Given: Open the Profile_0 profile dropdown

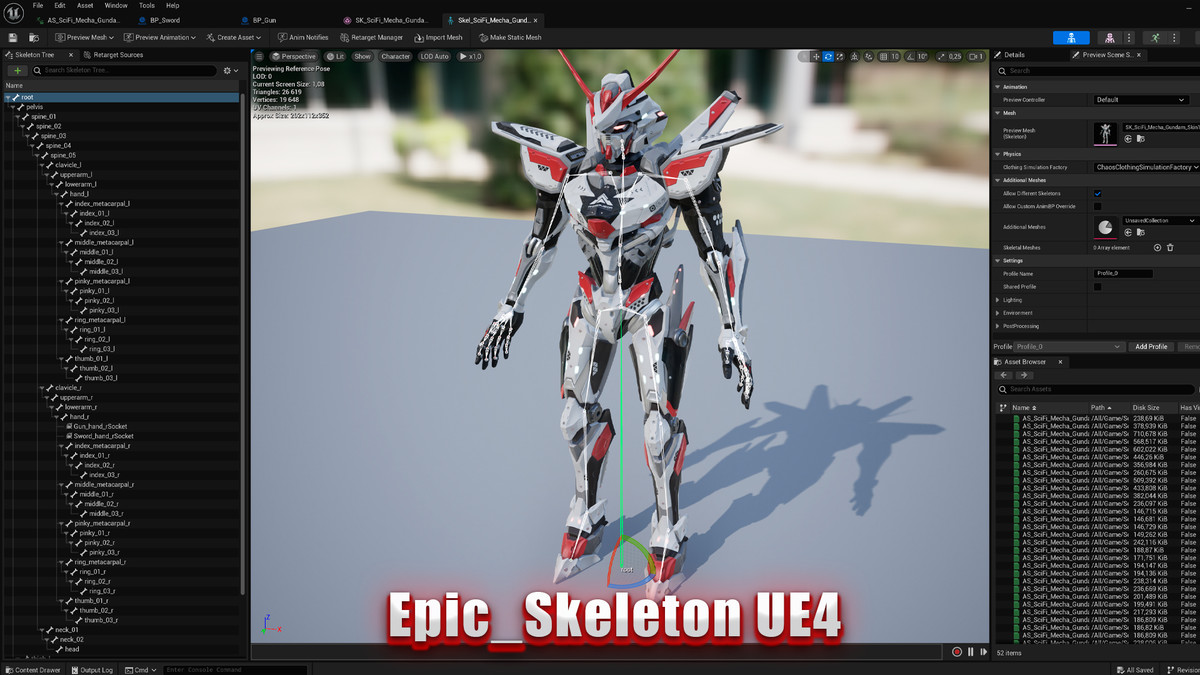Looking at the screenshot, I should coord(1070,347).
